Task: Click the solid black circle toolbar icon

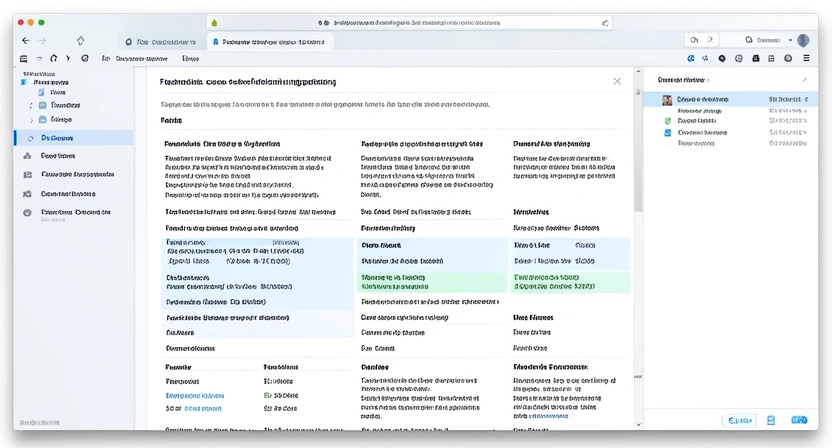Action: point(722,58)
